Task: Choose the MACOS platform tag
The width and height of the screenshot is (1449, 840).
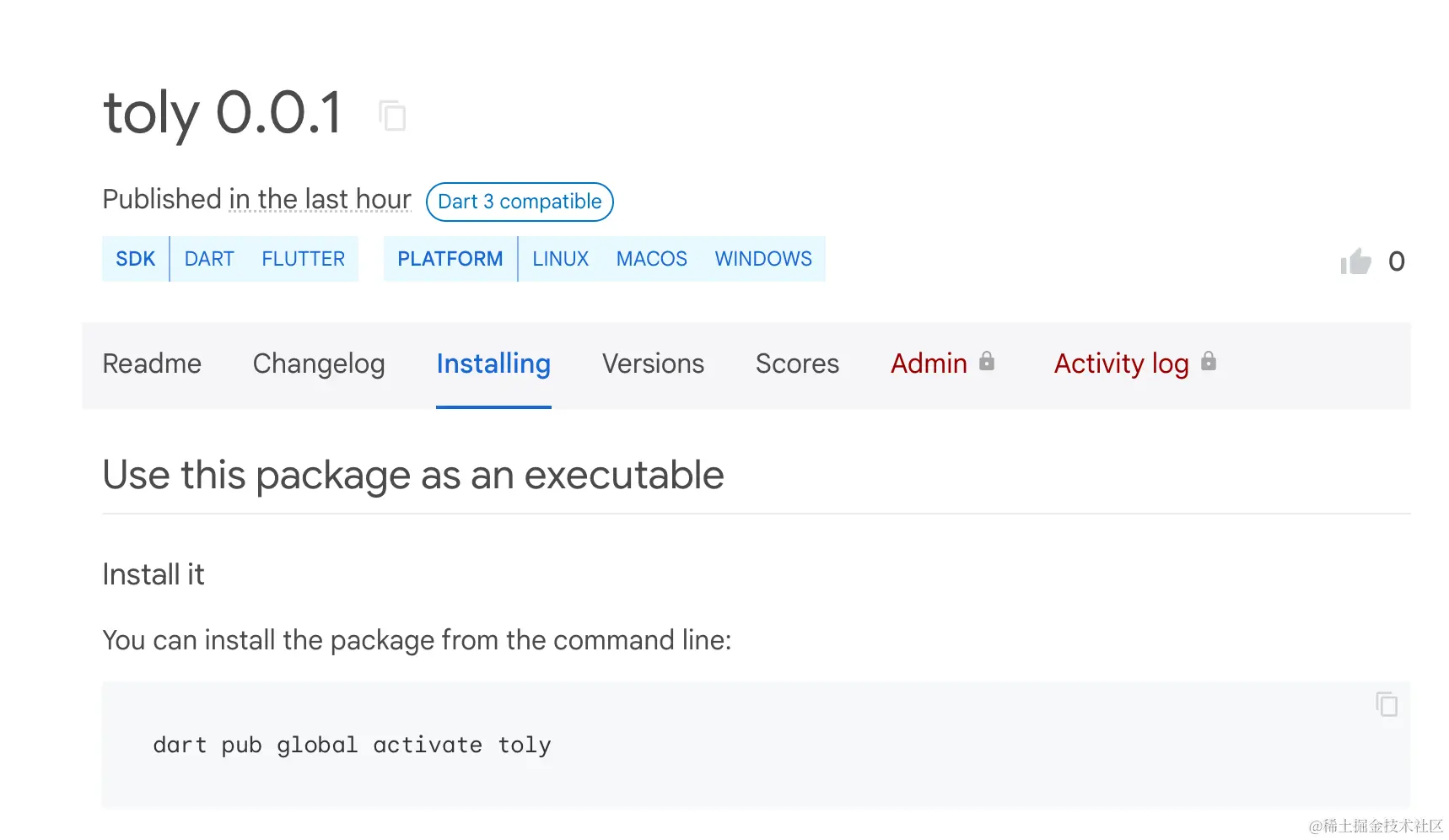Action: [x=651, y=259]
